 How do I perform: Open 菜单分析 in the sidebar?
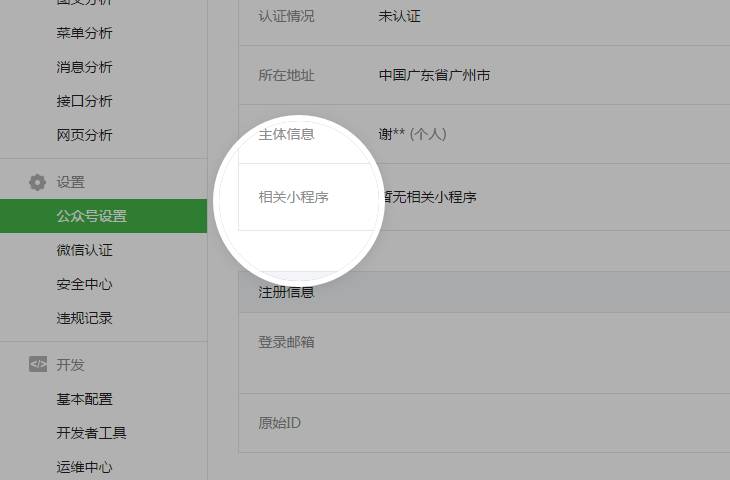point(84,33)
